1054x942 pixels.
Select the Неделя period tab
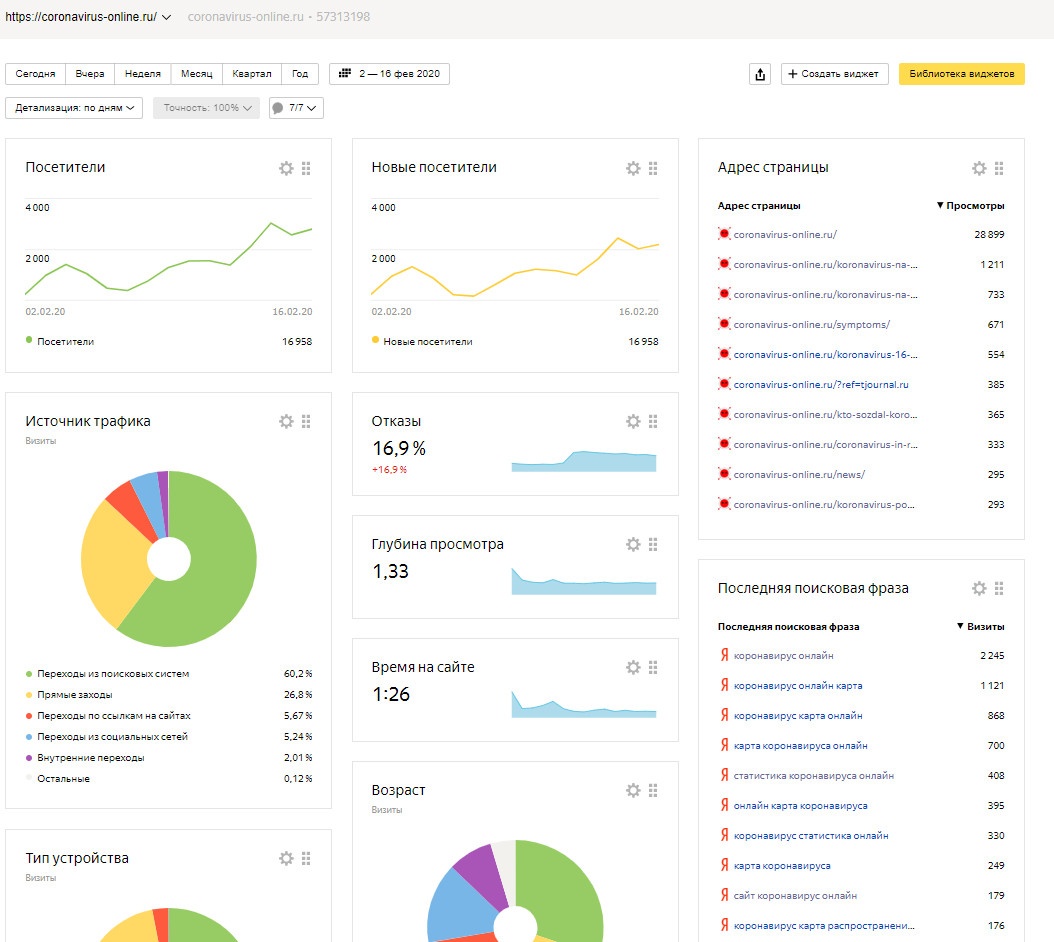tap(142, 74)
